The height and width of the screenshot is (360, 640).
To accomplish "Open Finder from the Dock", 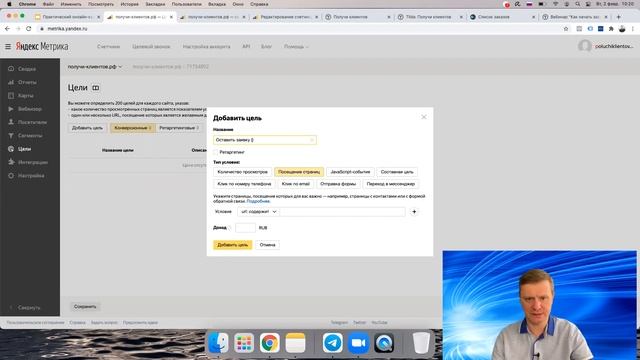I will point(219,342).
